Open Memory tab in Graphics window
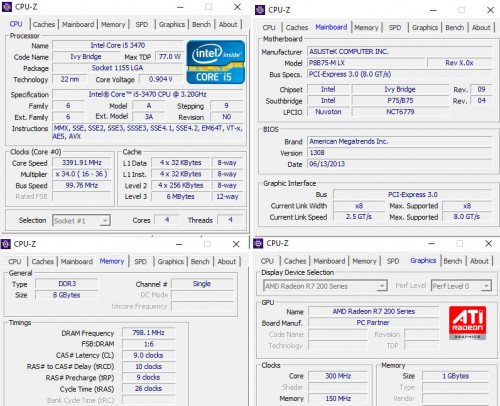The image size is (500, 406). 364,261
